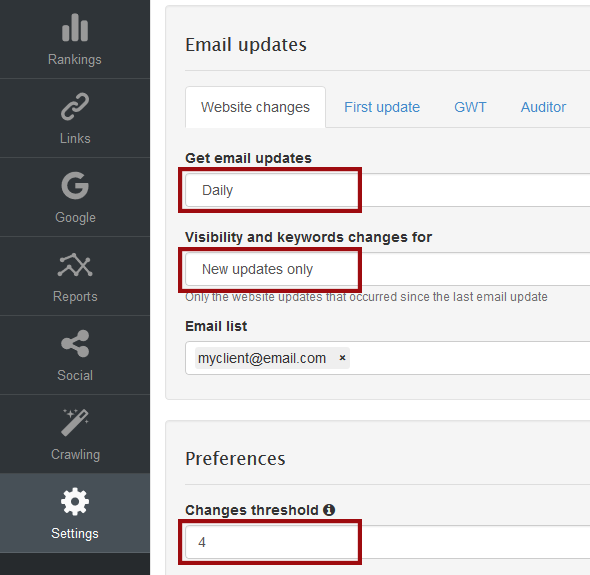Open the New updates only dropdown
Image resolution: width=590 pixels, height=575 pixels.
pos(388,269)
